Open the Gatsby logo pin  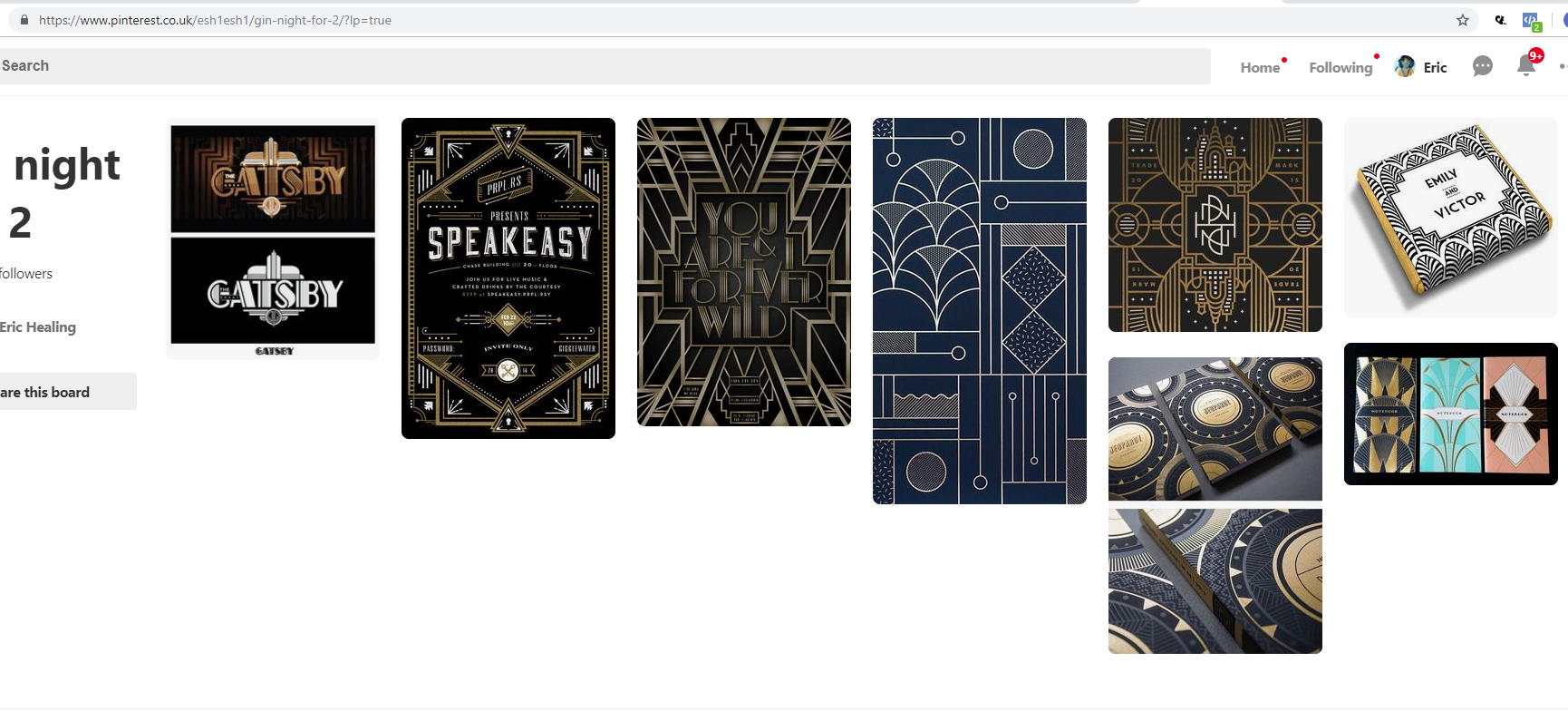click(273, 239)
